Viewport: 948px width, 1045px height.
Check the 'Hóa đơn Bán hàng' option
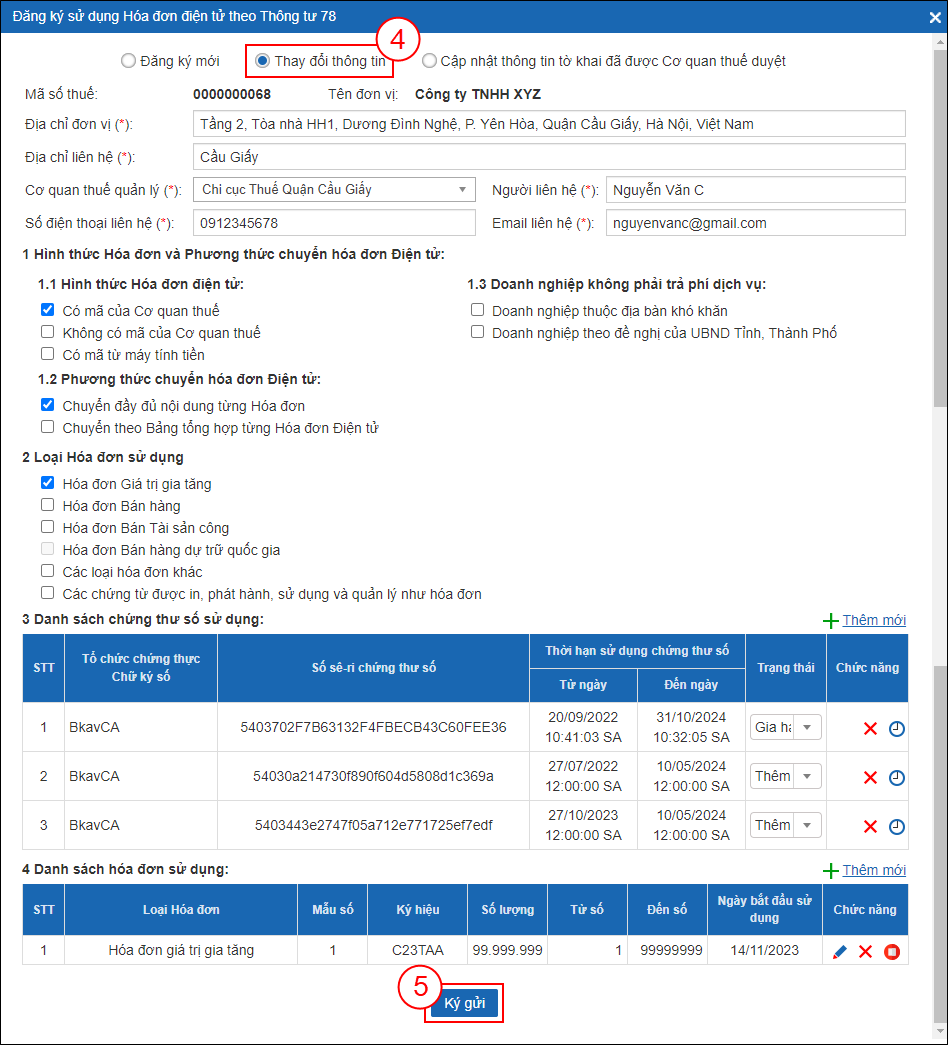click(47, 505)
